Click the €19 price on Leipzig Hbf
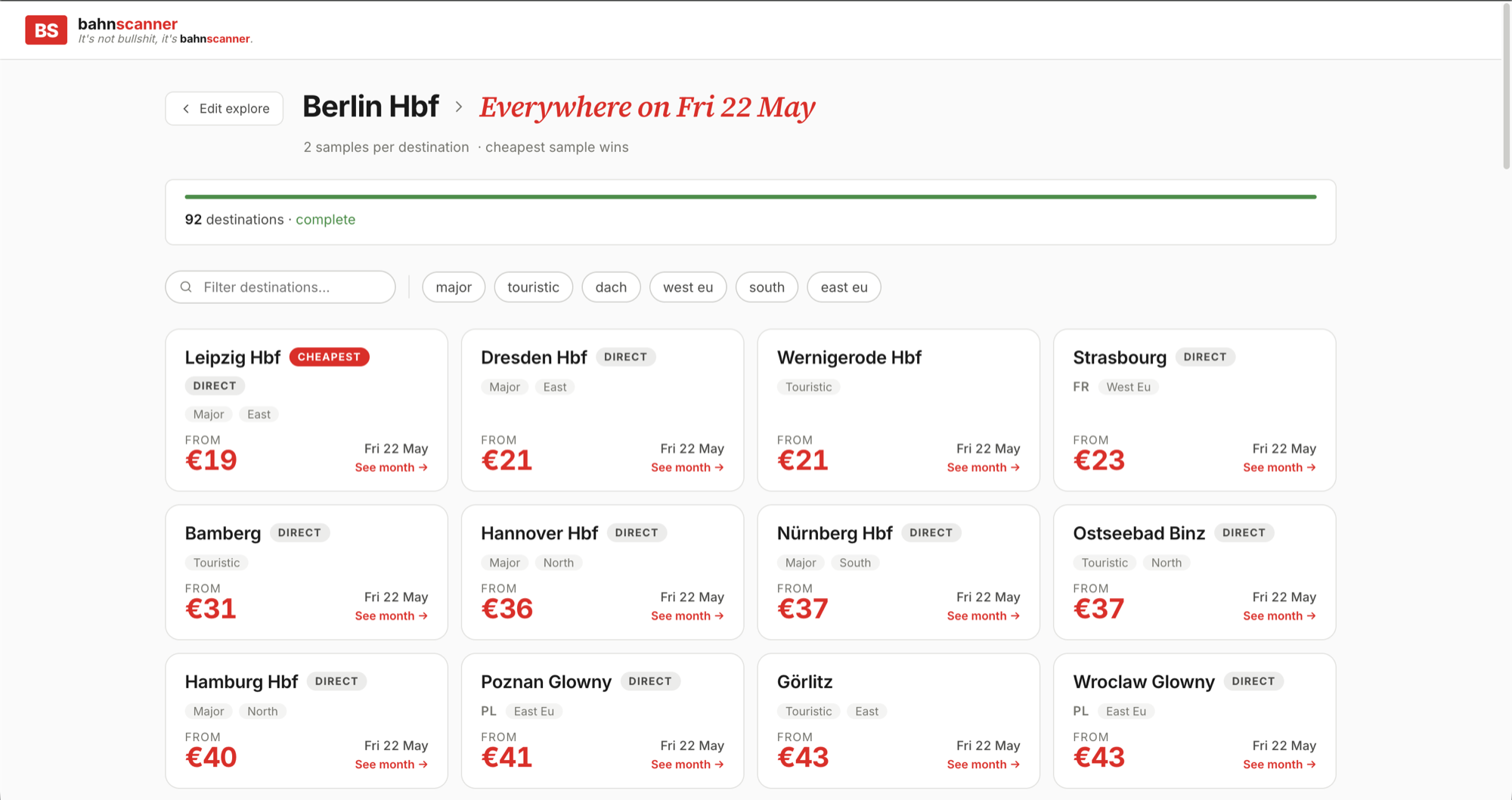This screenshot has height=800, width=1512. pos(211,460)
